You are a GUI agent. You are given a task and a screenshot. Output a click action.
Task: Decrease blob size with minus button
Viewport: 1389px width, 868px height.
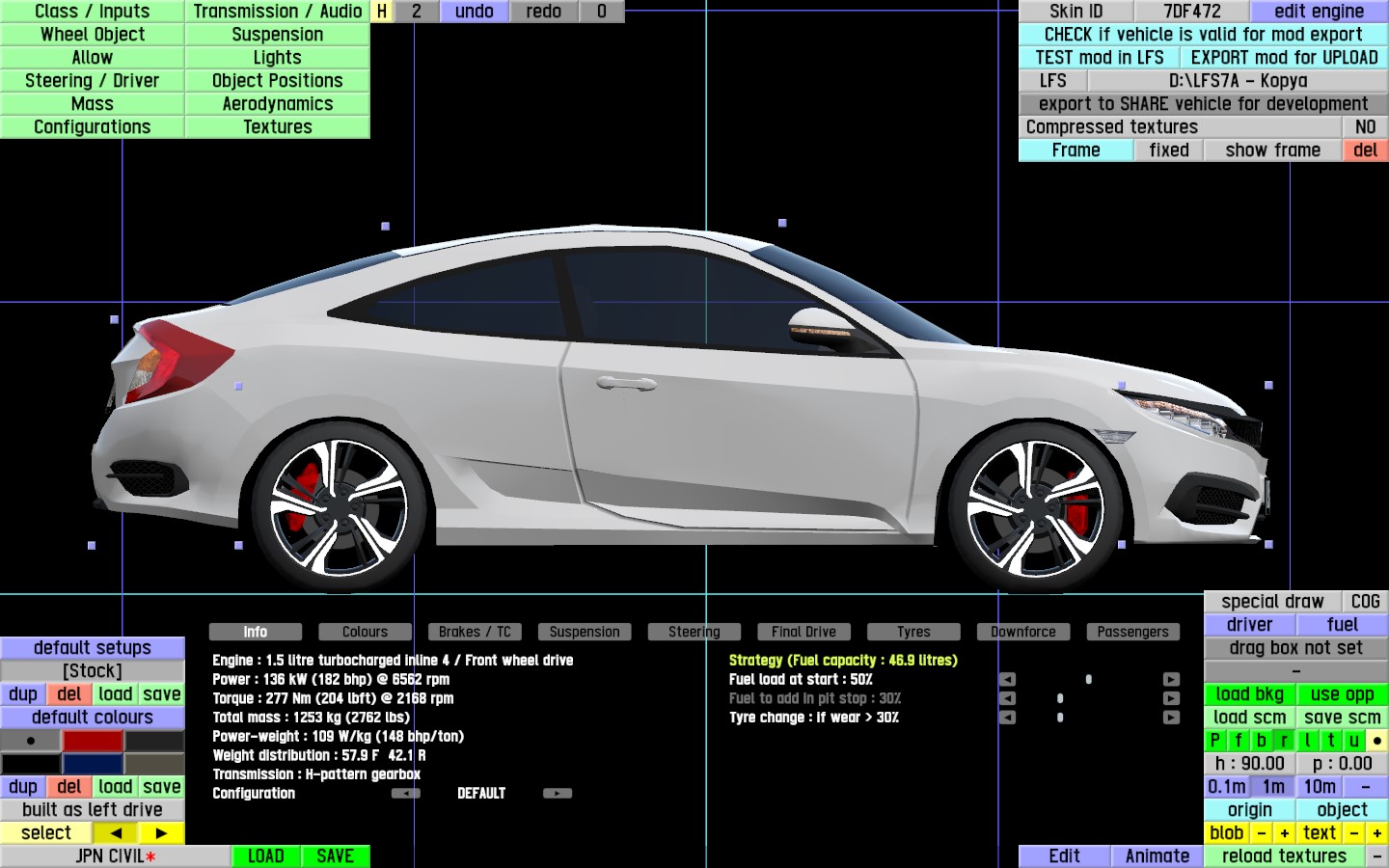point(1262,833)
